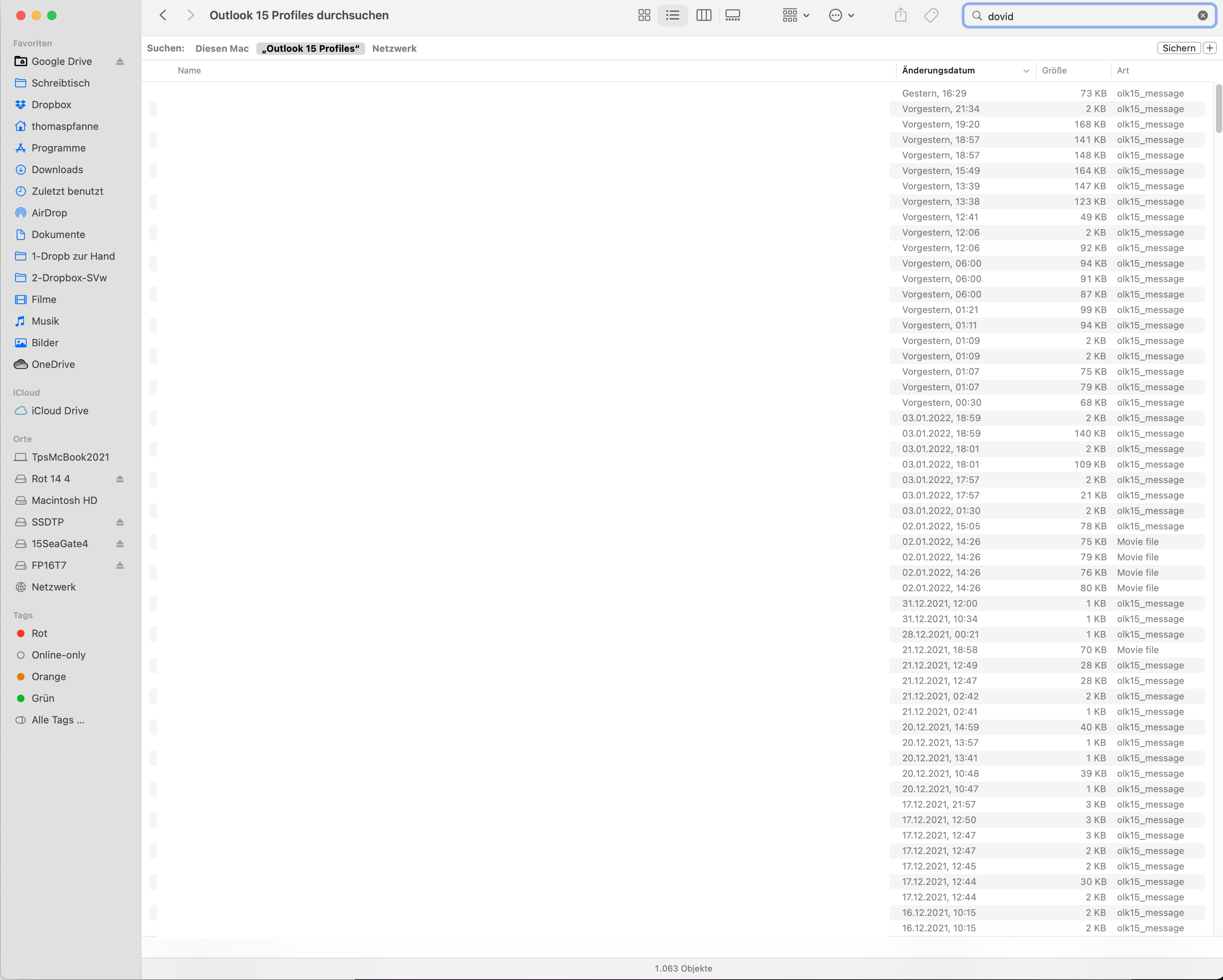The width and height of the screenshot is (1223, 980).
Task: Go back with the back arrow
Action: coord(164,15)
